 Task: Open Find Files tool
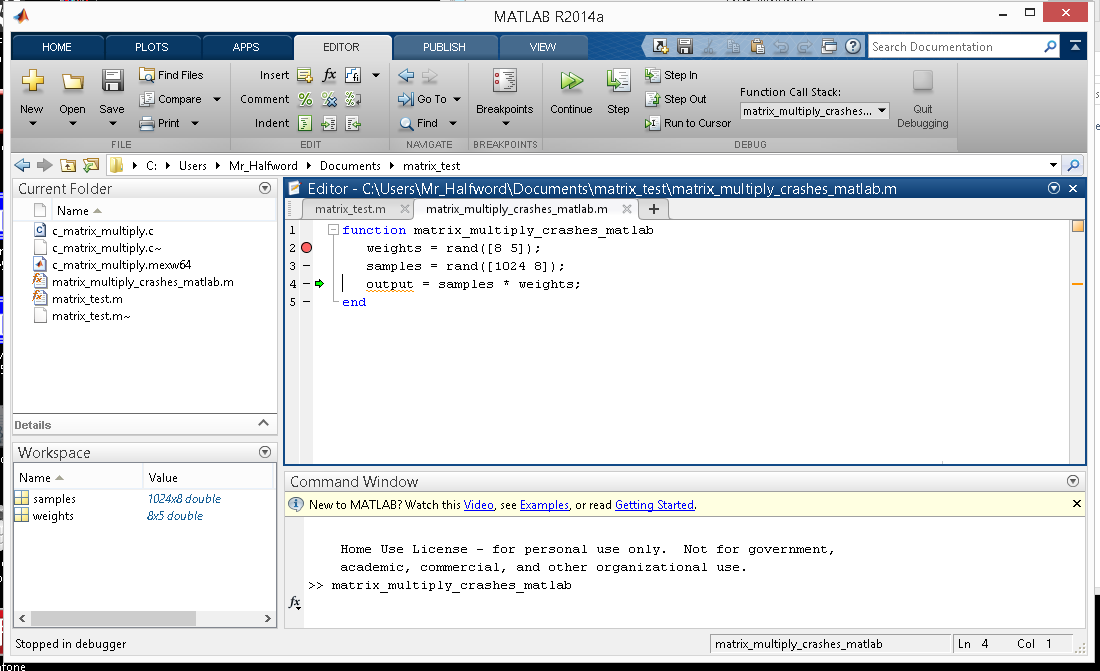coord(171,75)
